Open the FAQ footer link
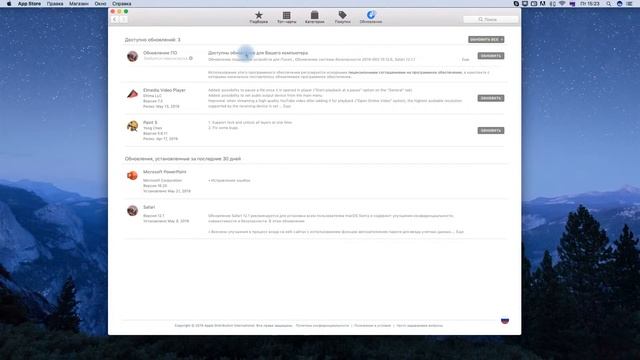This screenshot has height=360, width=640. coord(420,326)
